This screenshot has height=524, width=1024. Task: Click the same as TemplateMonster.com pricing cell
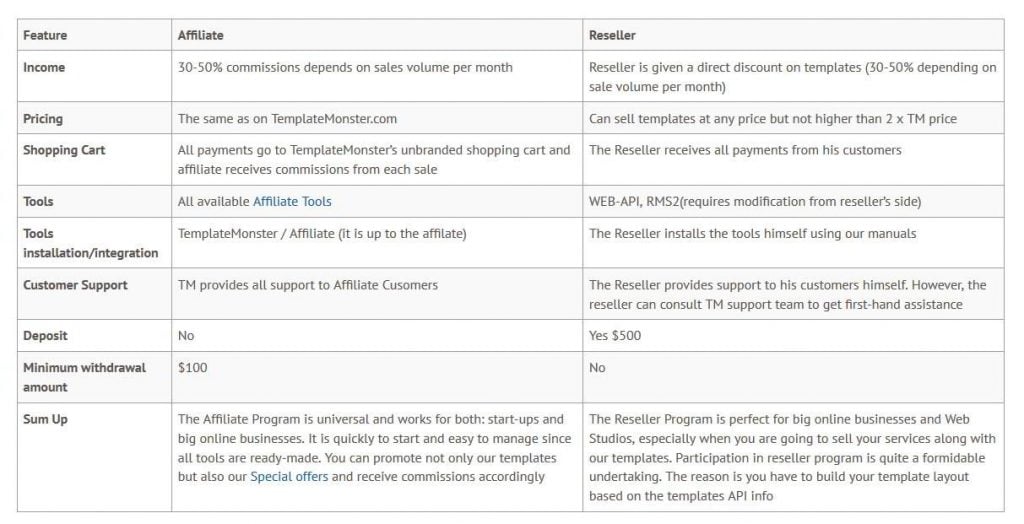tap(287, 119)
